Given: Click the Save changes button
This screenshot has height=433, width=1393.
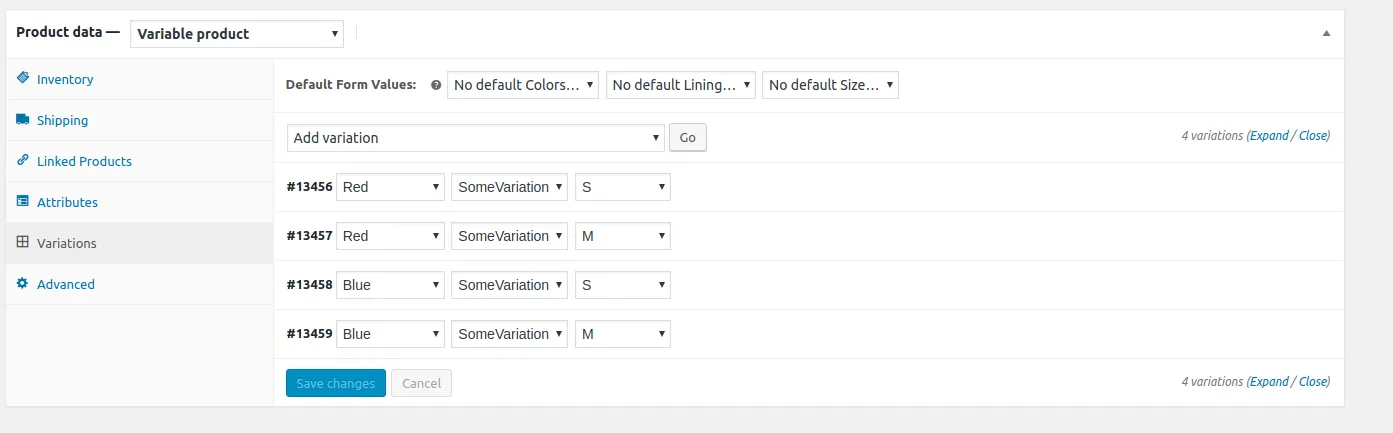Looking at the screenshot, I should pos(336,383).
